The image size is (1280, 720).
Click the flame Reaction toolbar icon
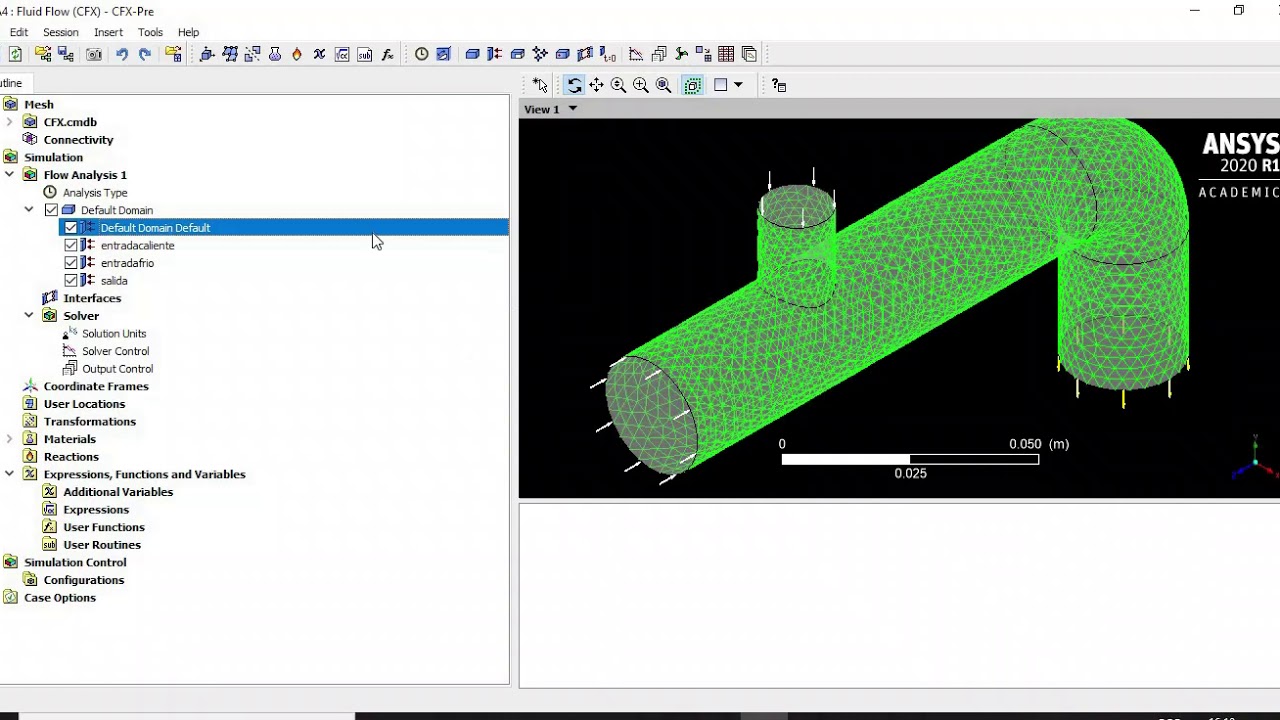pyautogui.click(x=297, y=54)
